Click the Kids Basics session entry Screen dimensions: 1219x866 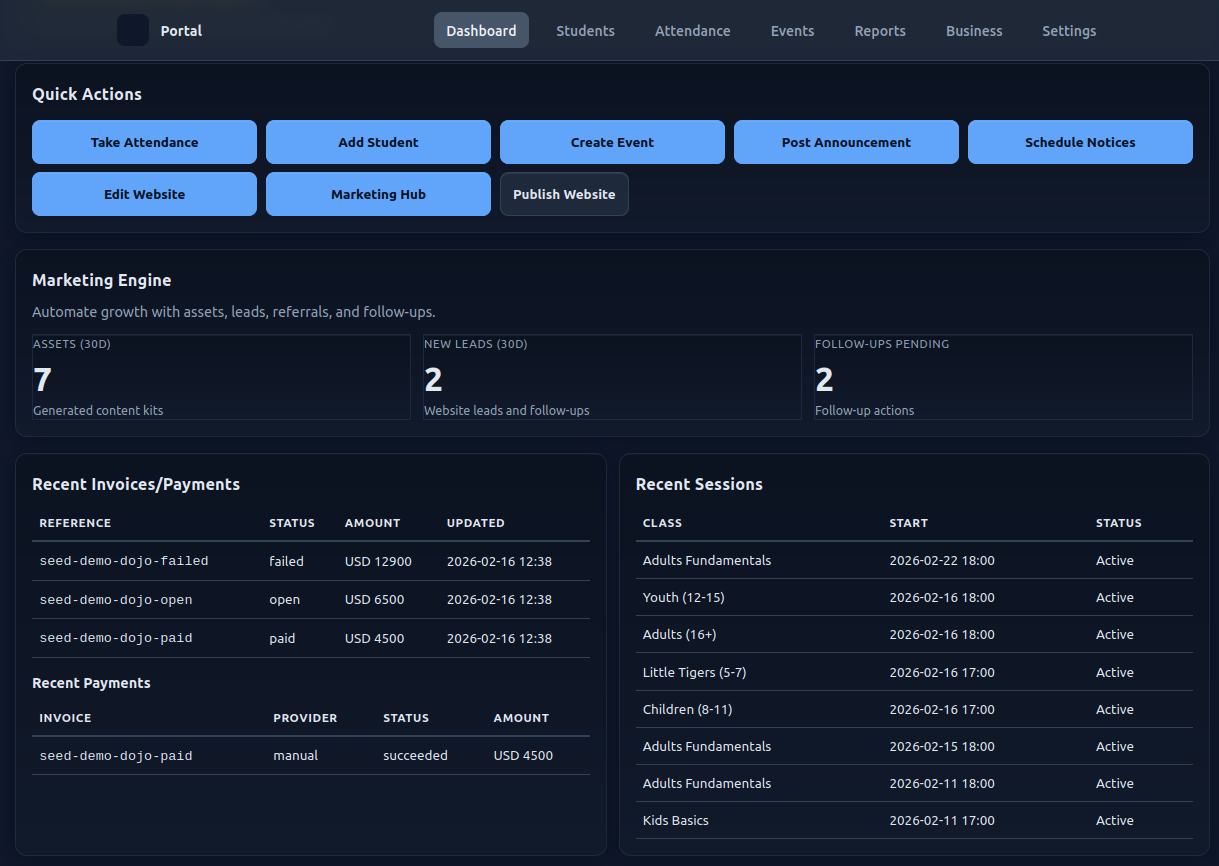point(914,820)
